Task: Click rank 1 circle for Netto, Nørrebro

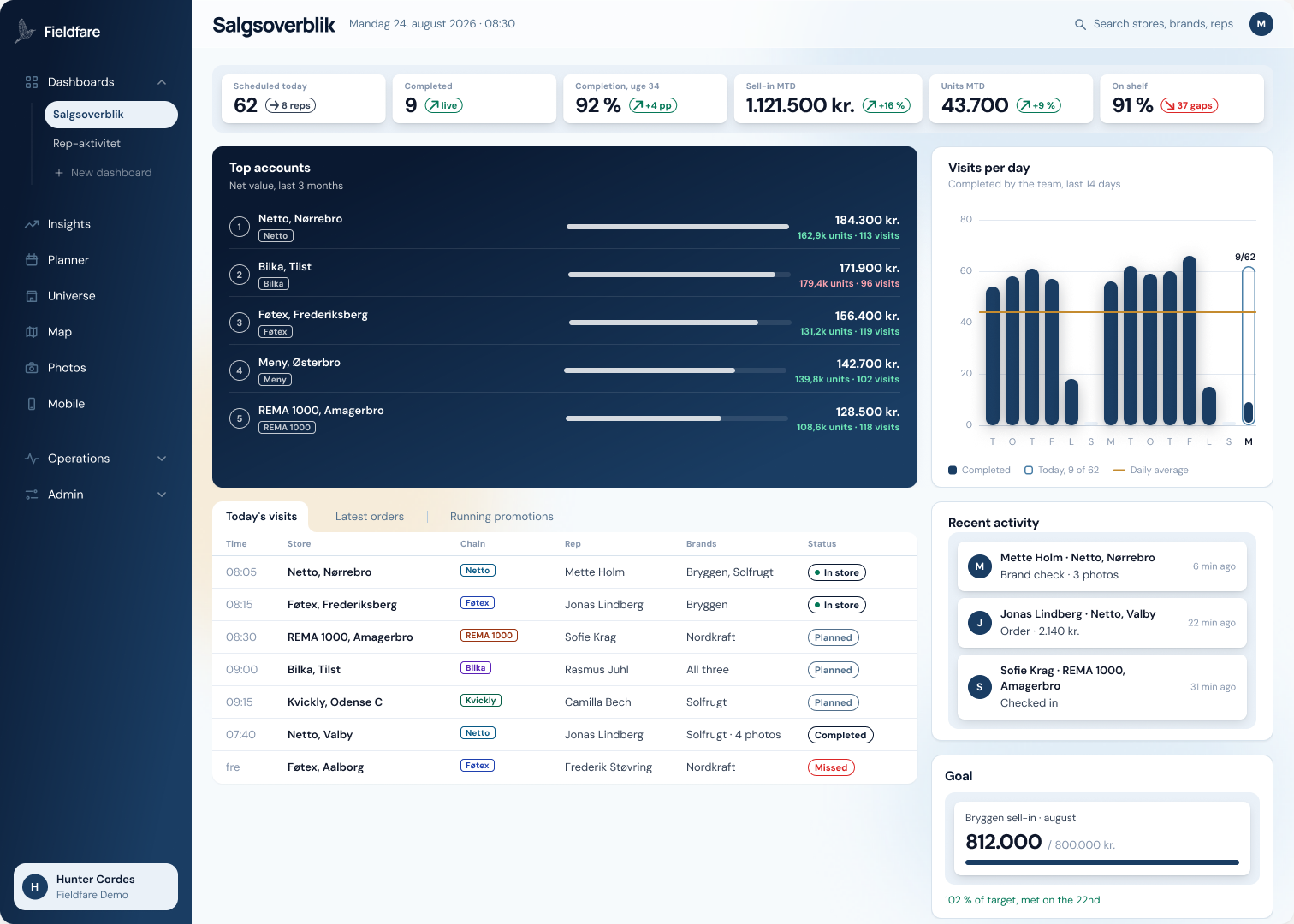Action: (x=240, y=227)
